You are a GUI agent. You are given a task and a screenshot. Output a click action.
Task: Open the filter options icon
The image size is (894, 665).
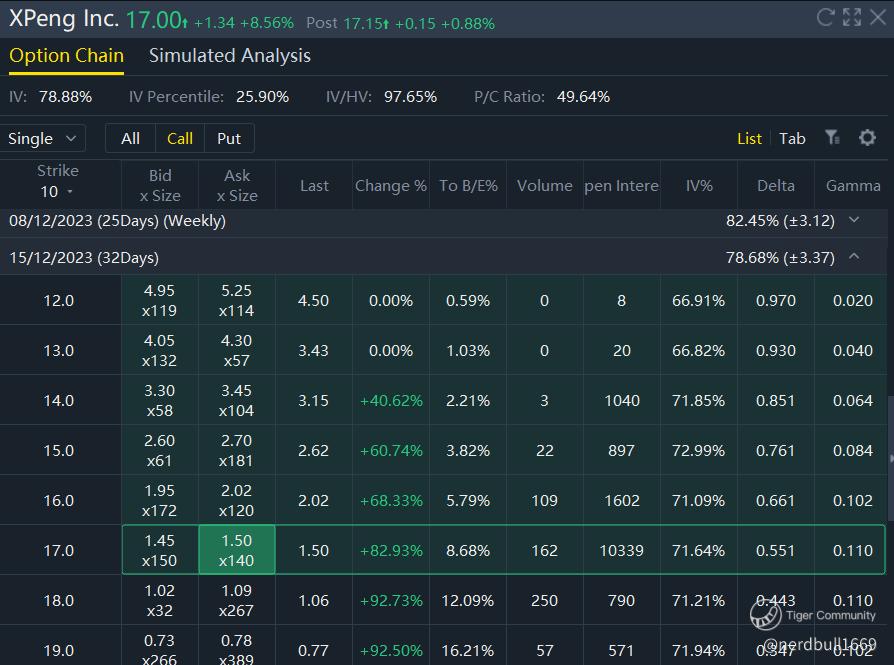832,137
